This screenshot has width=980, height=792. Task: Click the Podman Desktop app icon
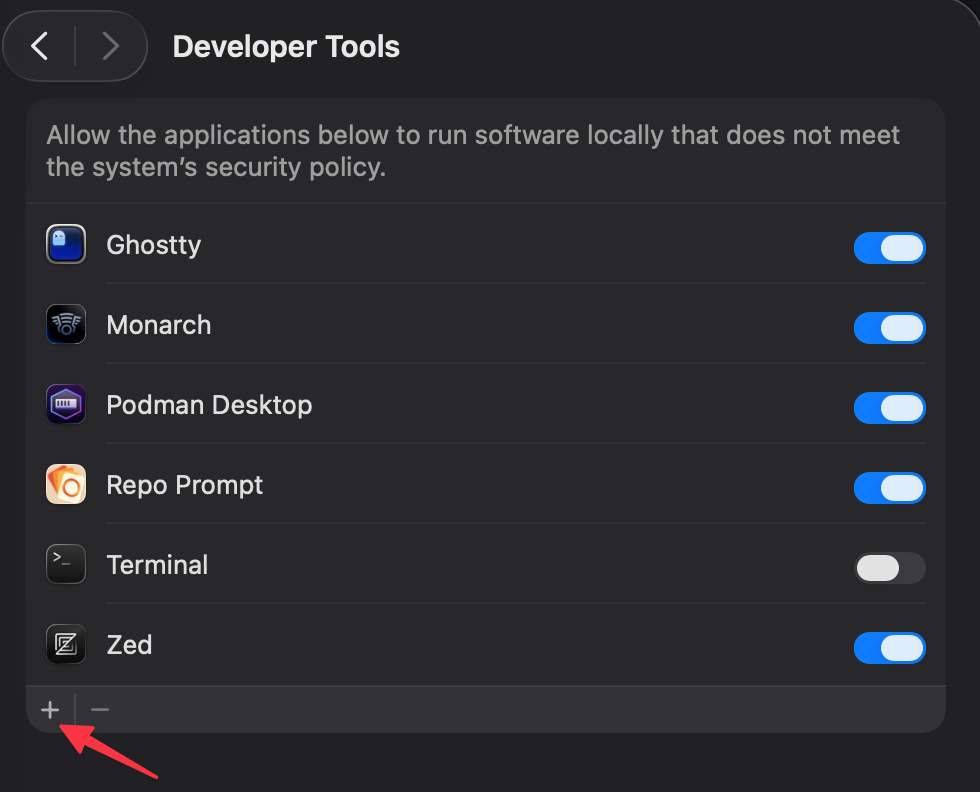66,405
